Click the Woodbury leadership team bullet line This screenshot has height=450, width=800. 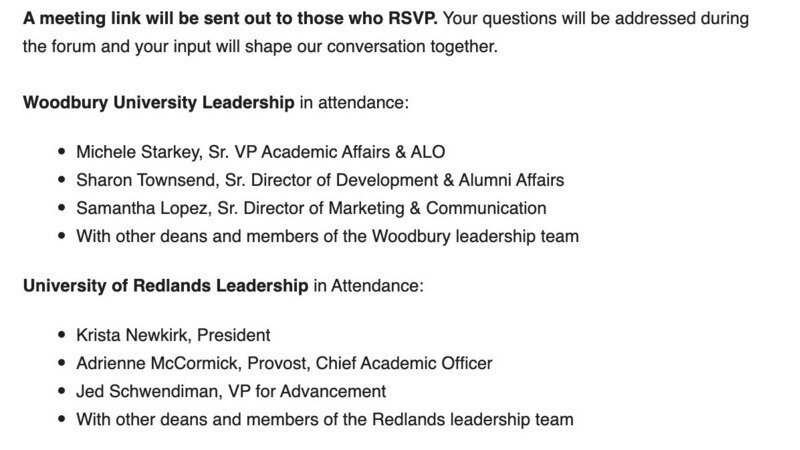pos(327,237)
